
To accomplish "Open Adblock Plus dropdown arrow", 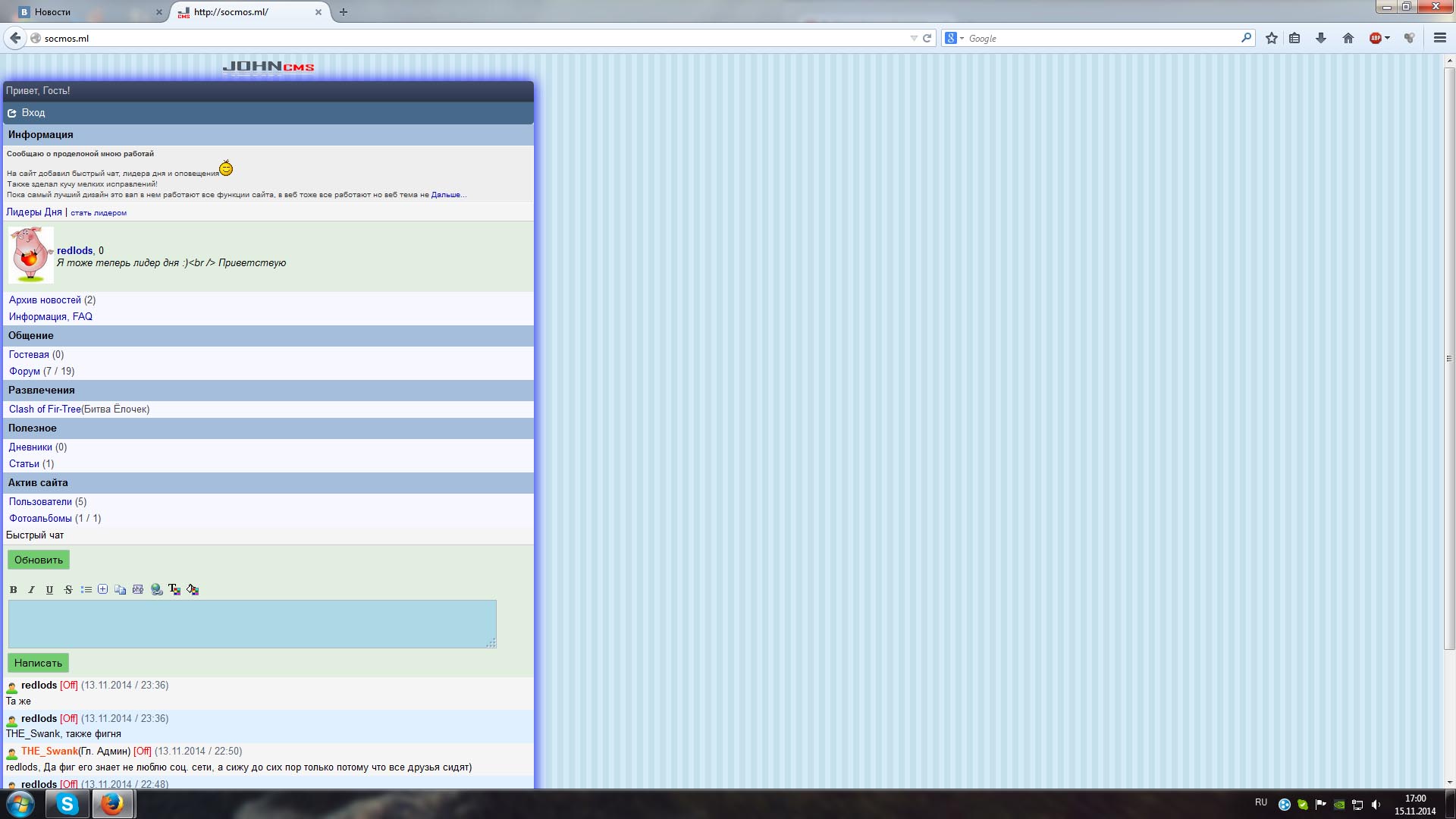I will pos(1387,38).
